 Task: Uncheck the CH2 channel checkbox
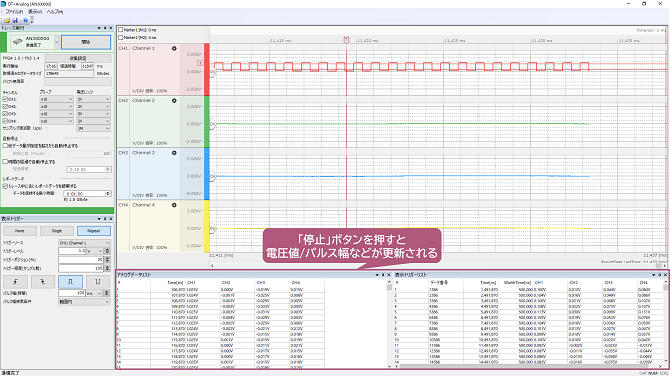(5, 106)
